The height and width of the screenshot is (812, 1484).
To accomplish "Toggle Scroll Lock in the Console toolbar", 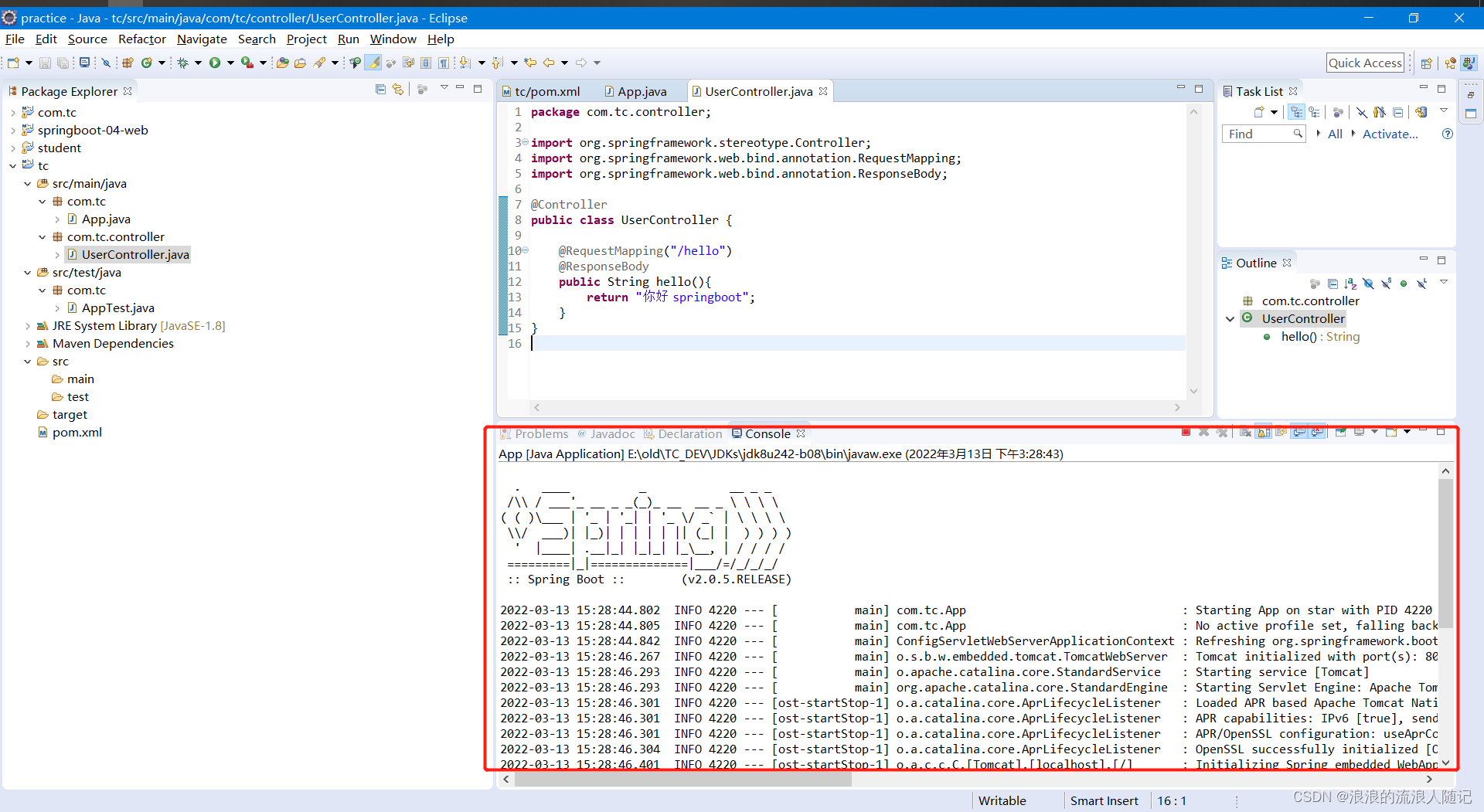I will [1264, 433].
